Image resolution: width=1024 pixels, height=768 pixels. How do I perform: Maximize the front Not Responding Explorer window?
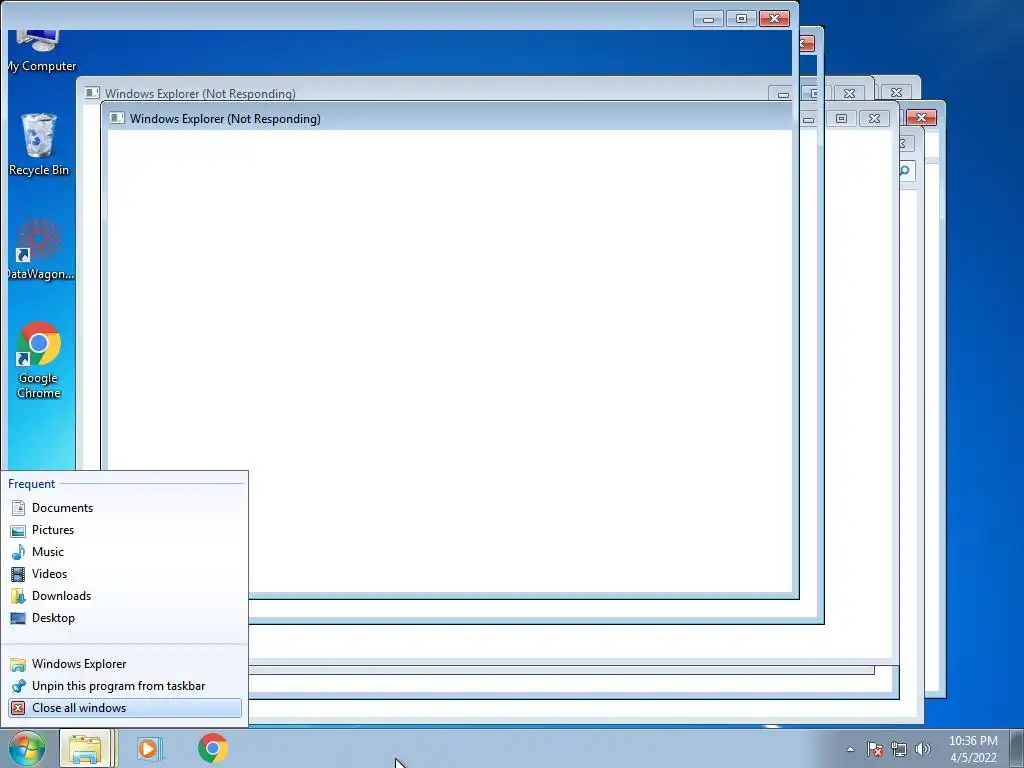click(841, 118)
